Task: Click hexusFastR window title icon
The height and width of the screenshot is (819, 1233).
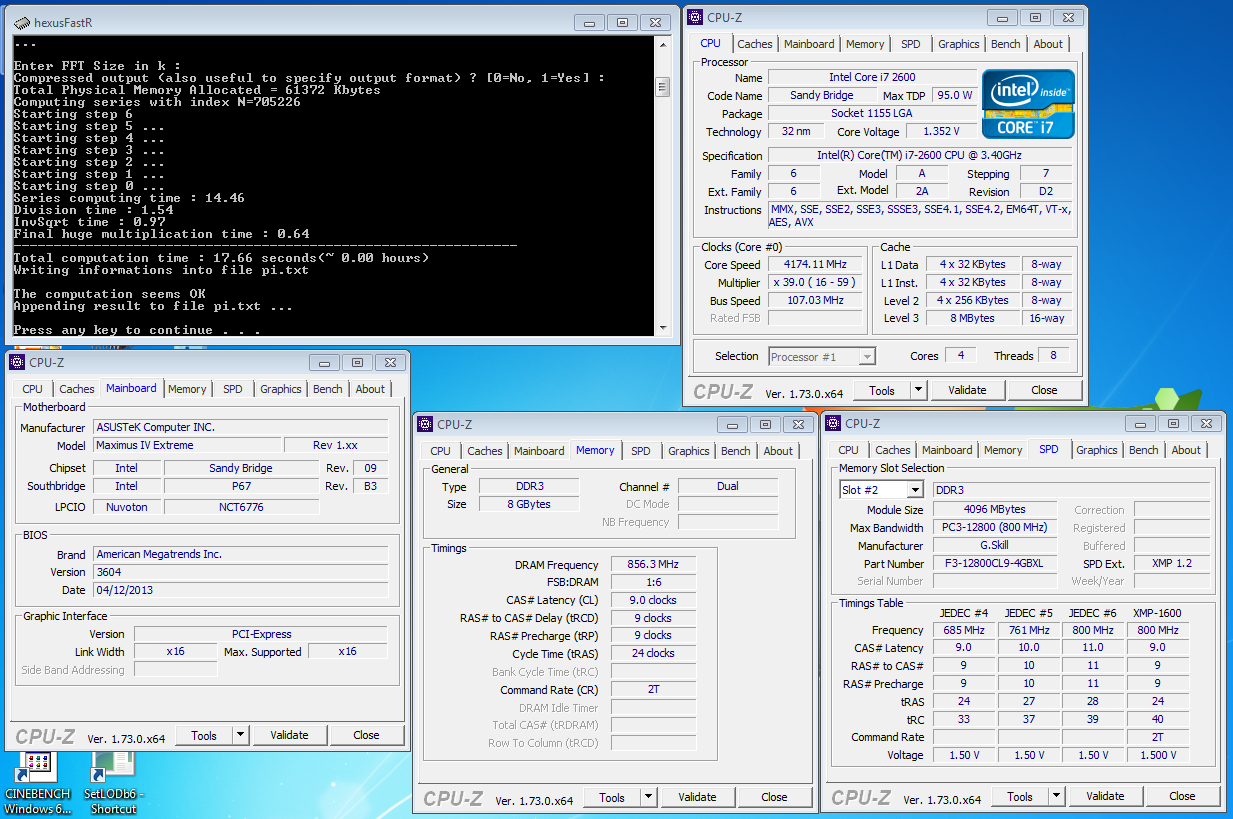Action: point(22,22)
